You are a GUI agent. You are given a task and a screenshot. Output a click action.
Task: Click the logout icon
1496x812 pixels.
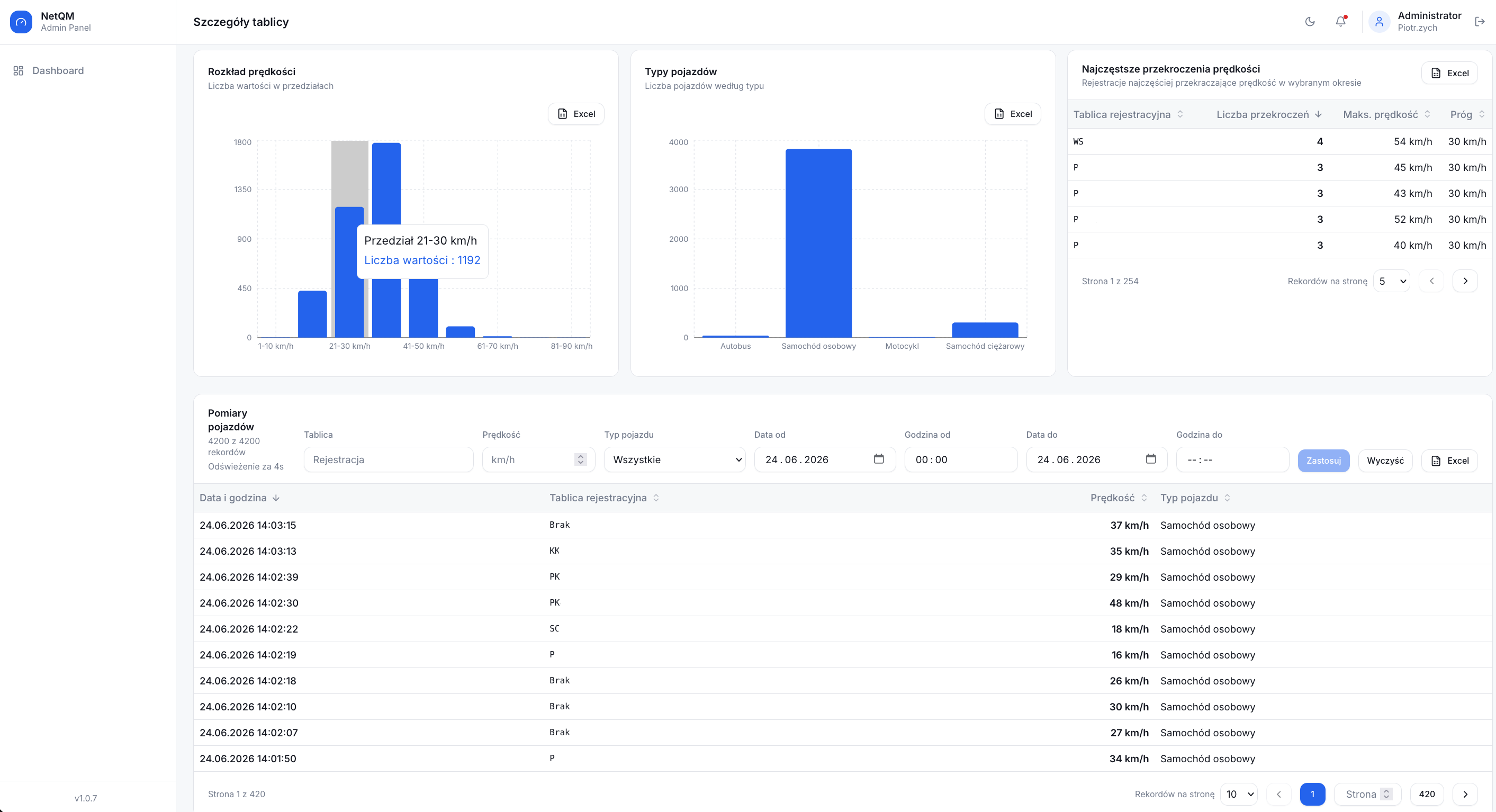coord(1480,22)
